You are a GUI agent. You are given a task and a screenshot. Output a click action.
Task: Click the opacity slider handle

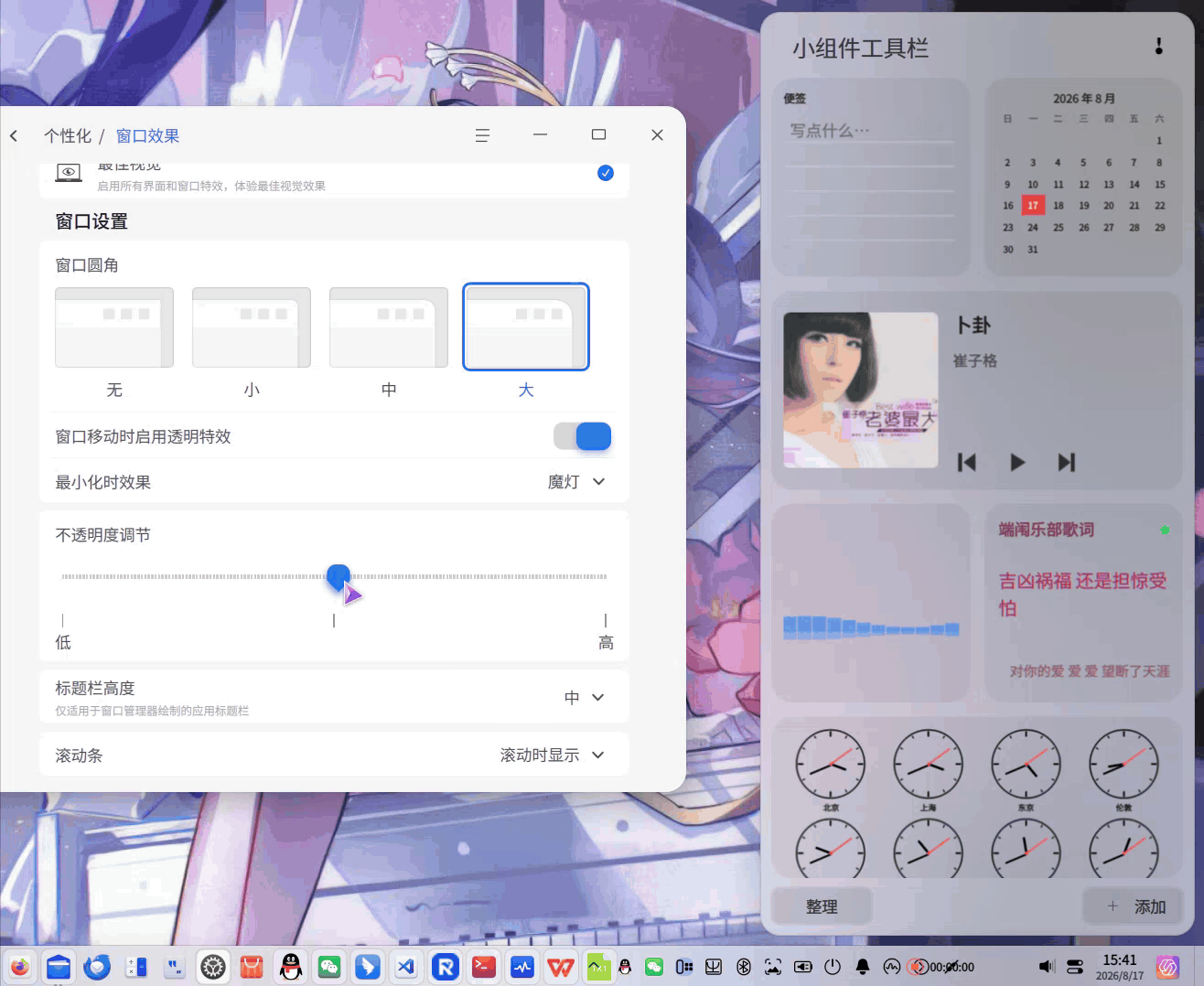339,576
